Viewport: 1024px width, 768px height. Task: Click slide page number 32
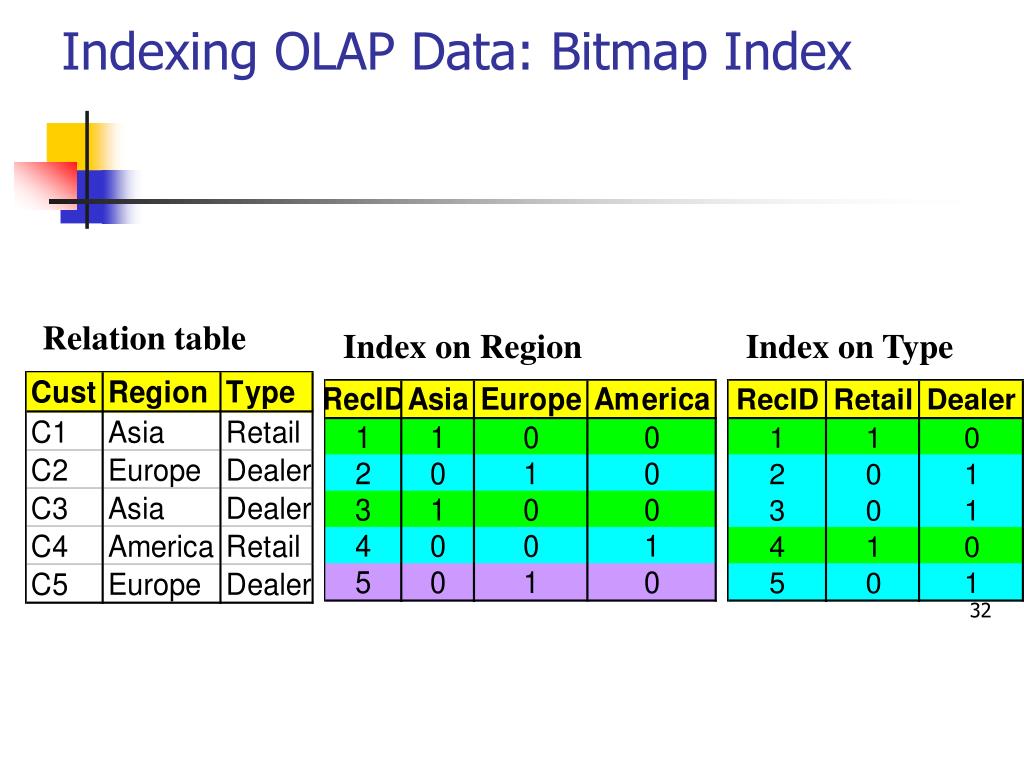pos(980,611)
